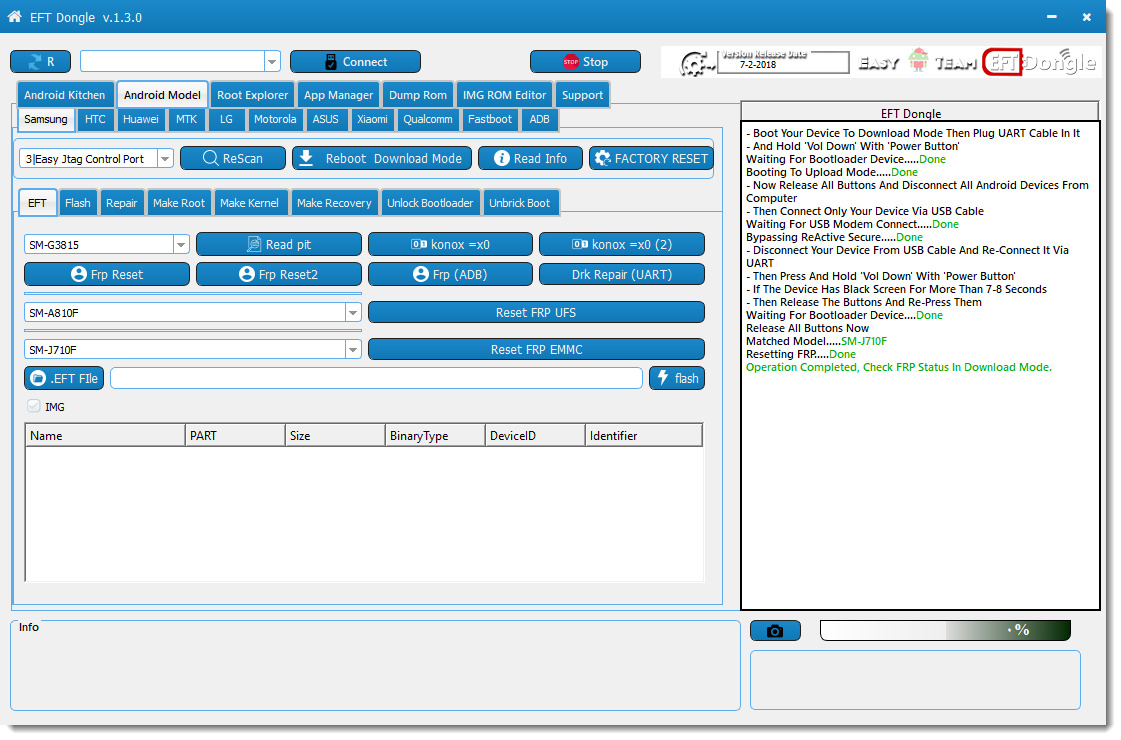This screenshot has height=740, width=1121.
Task: Click the Reset FRP UFS button
Action: [536, 312]
